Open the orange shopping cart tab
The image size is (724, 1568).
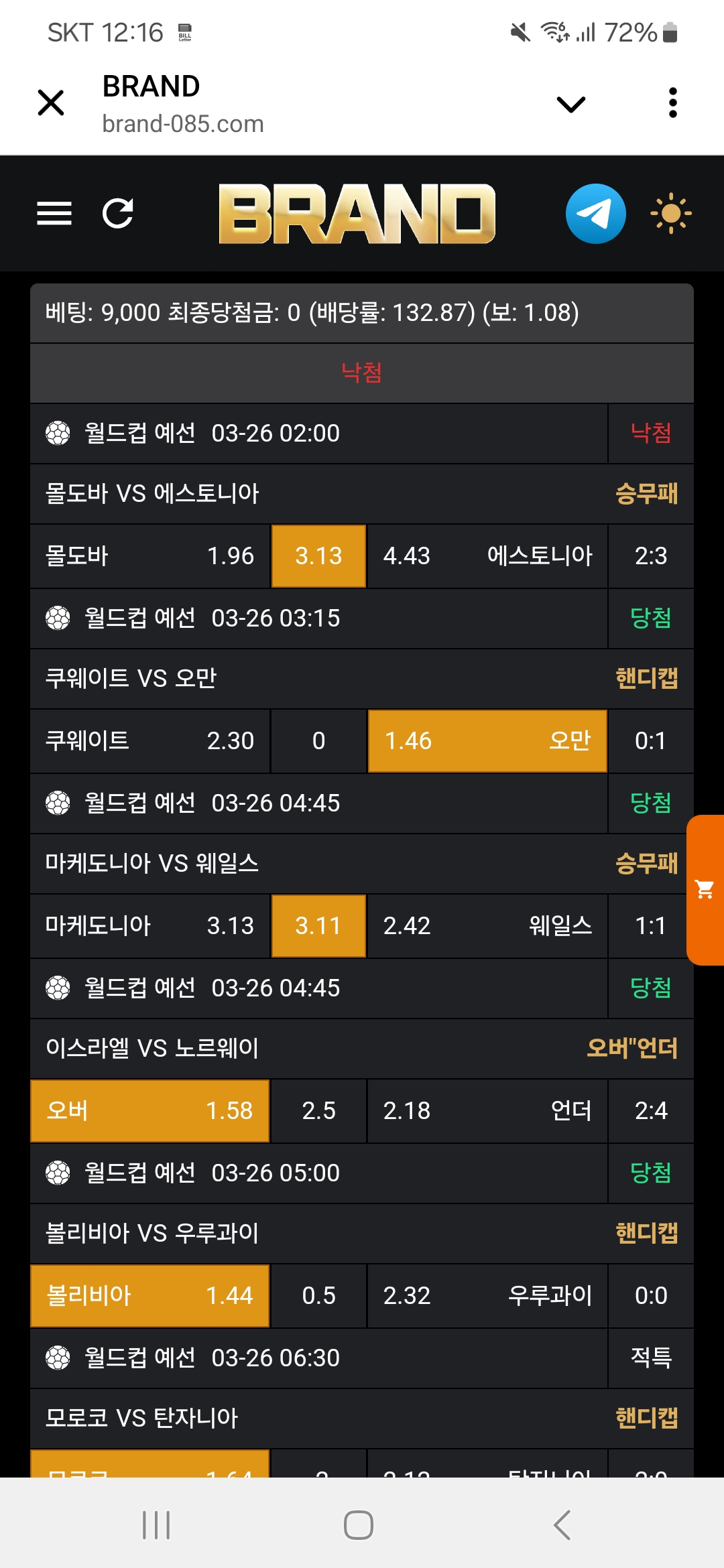(x=705, y=890)
